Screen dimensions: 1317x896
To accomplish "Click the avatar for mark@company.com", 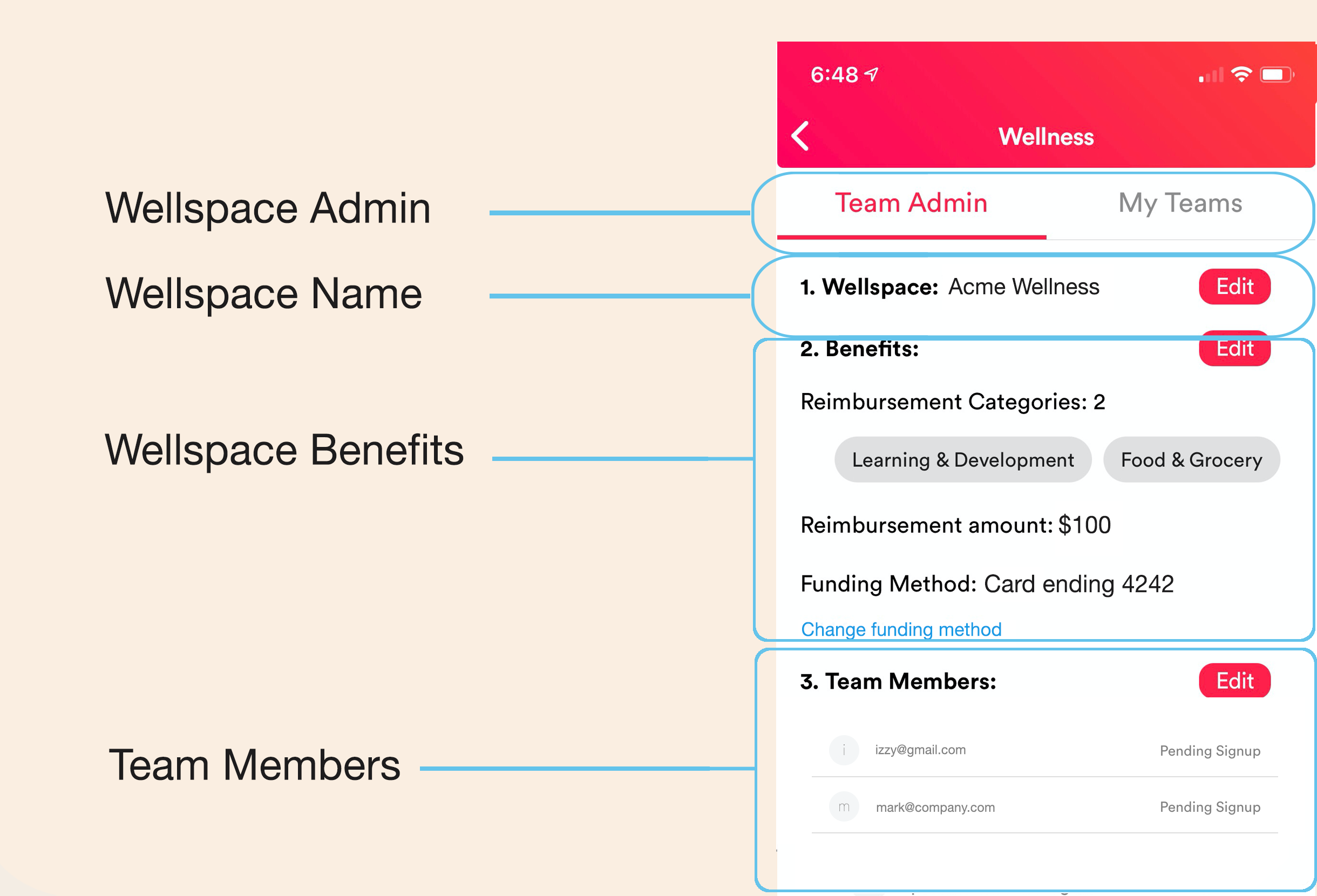I will click(x=844, y=806).
